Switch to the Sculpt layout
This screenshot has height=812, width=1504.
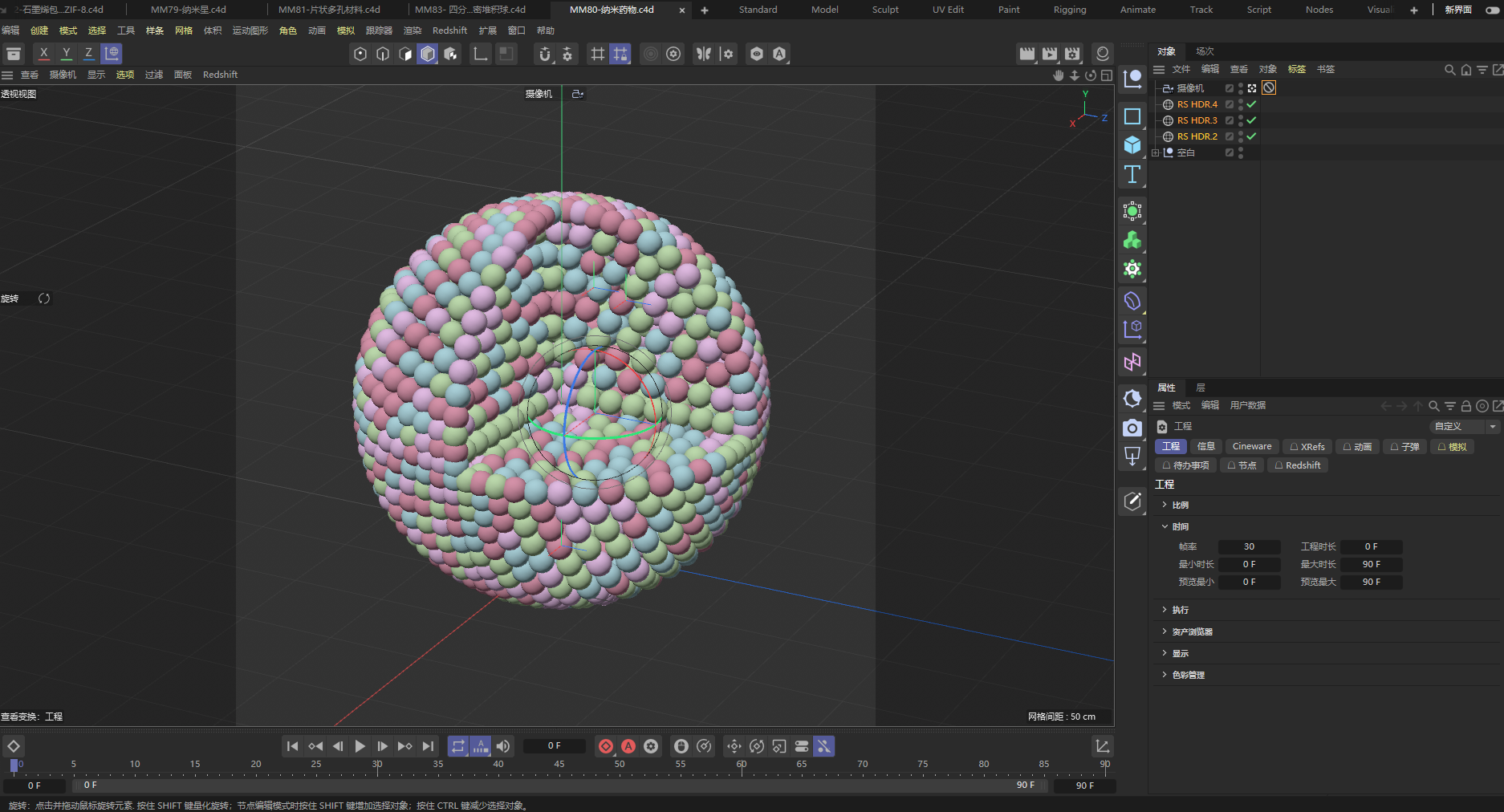(885, 10)
